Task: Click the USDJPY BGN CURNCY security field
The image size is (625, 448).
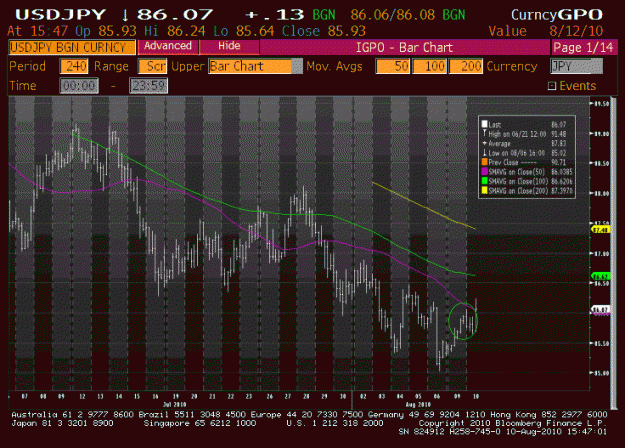Action: (72, 47)
